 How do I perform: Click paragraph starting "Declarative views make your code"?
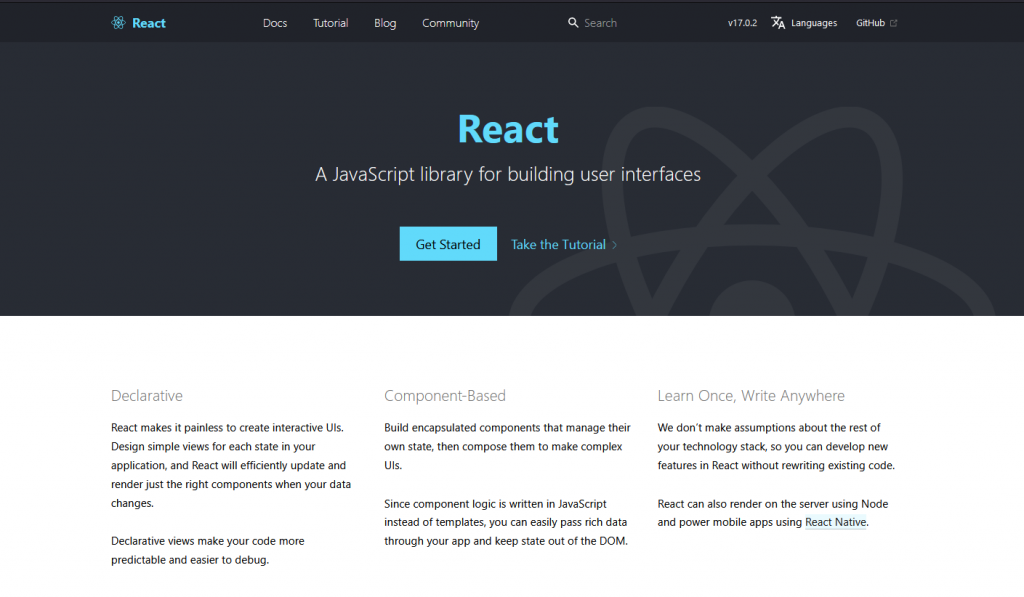208,550
